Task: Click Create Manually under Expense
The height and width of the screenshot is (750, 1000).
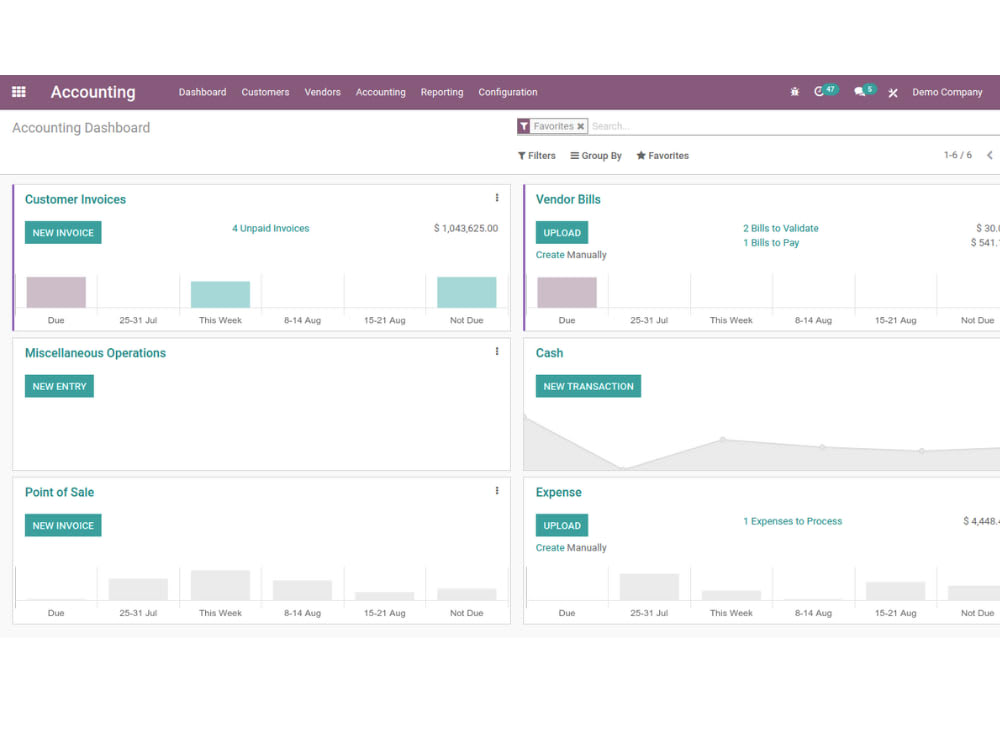Action: [571, 548]
